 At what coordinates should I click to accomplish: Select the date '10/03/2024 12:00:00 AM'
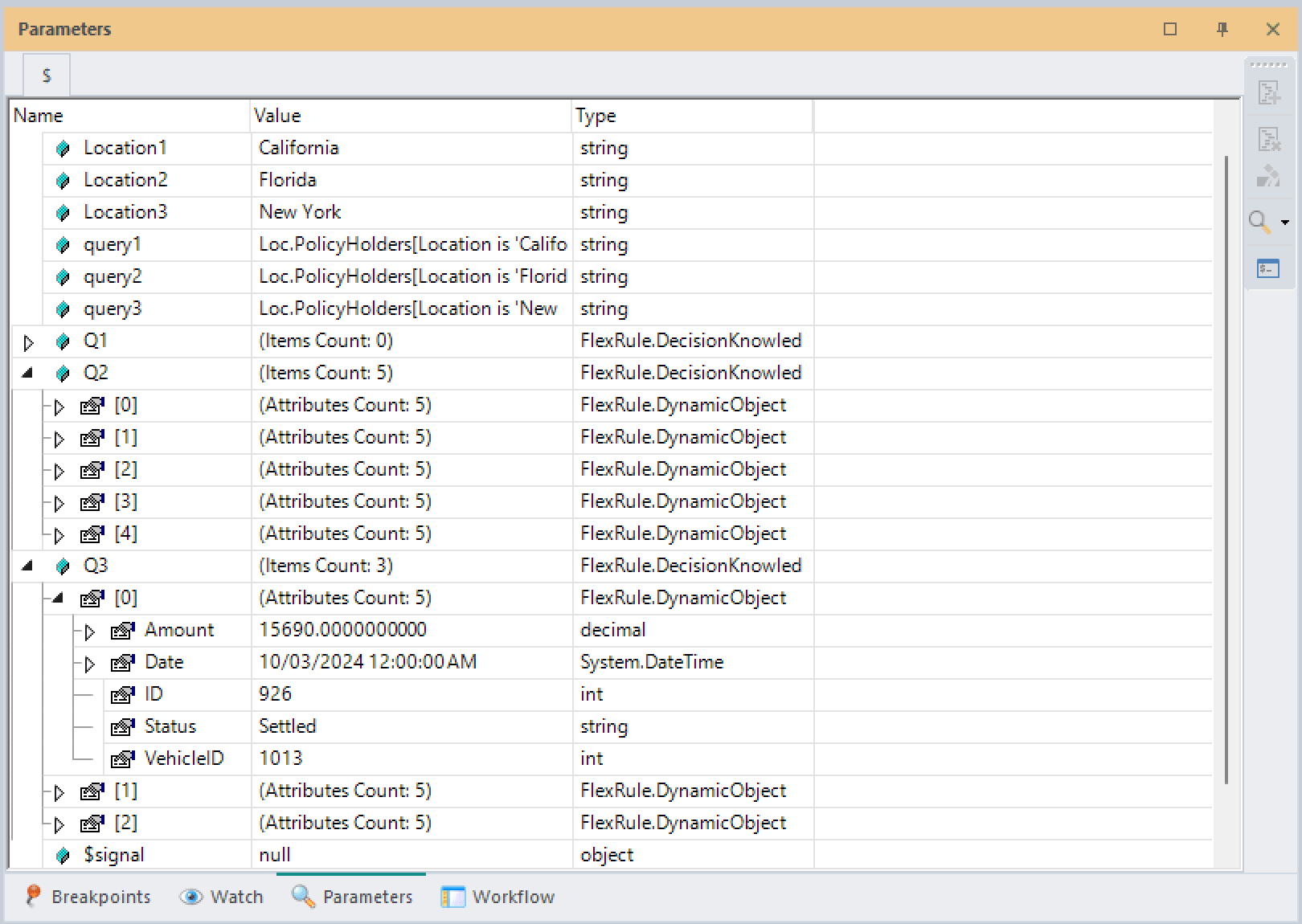click(367, 662)
